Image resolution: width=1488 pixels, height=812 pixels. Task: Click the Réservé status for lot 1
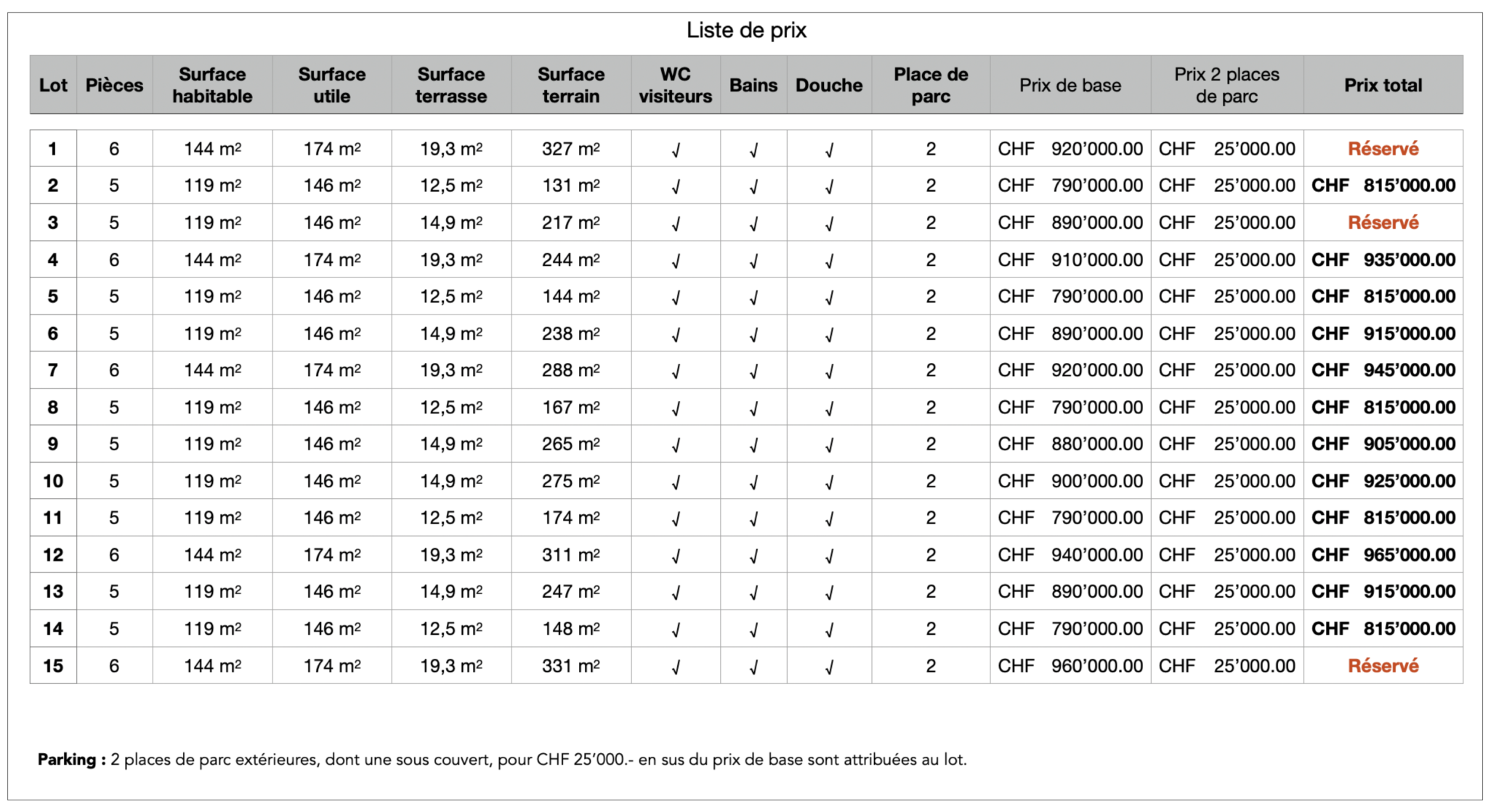[1383, 149]
